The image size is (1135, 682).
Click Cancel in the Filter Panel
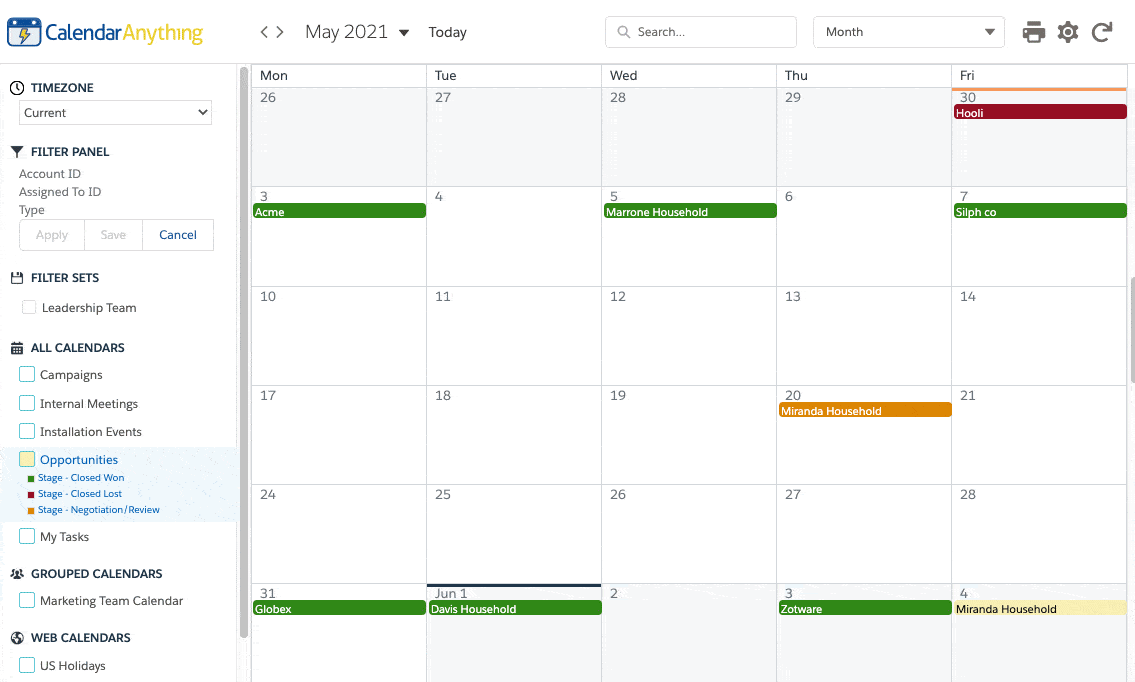click(177, 234)
